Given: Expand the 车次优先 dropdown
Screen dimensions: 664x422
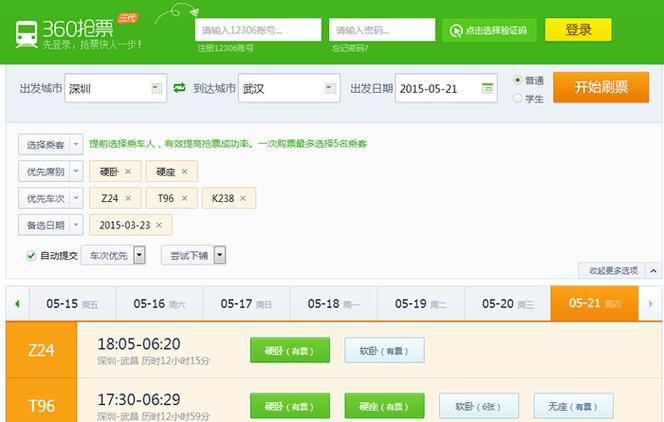Looking at the screenshot, I should (139, 256).
